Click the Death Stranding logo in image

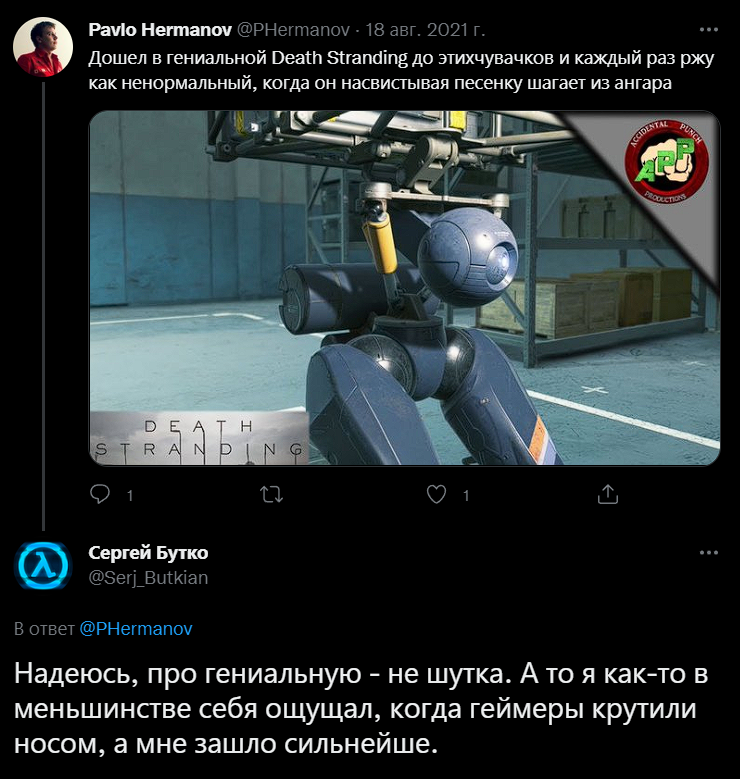[x=199, y=439]
